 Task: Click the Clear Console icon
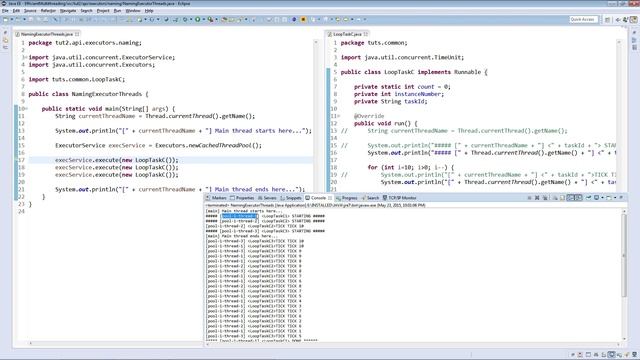[555, 198]
